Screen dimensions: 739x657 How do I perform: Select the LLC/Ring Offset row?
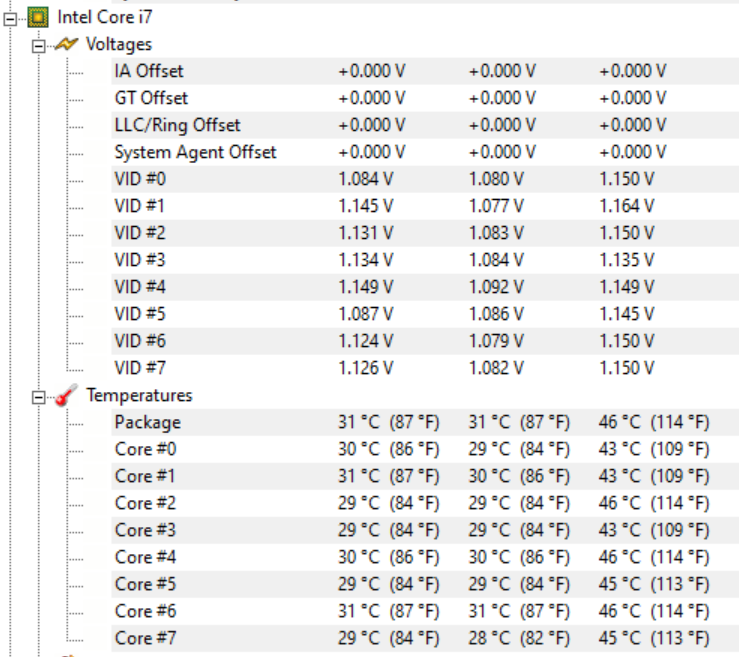click(425, 125)
